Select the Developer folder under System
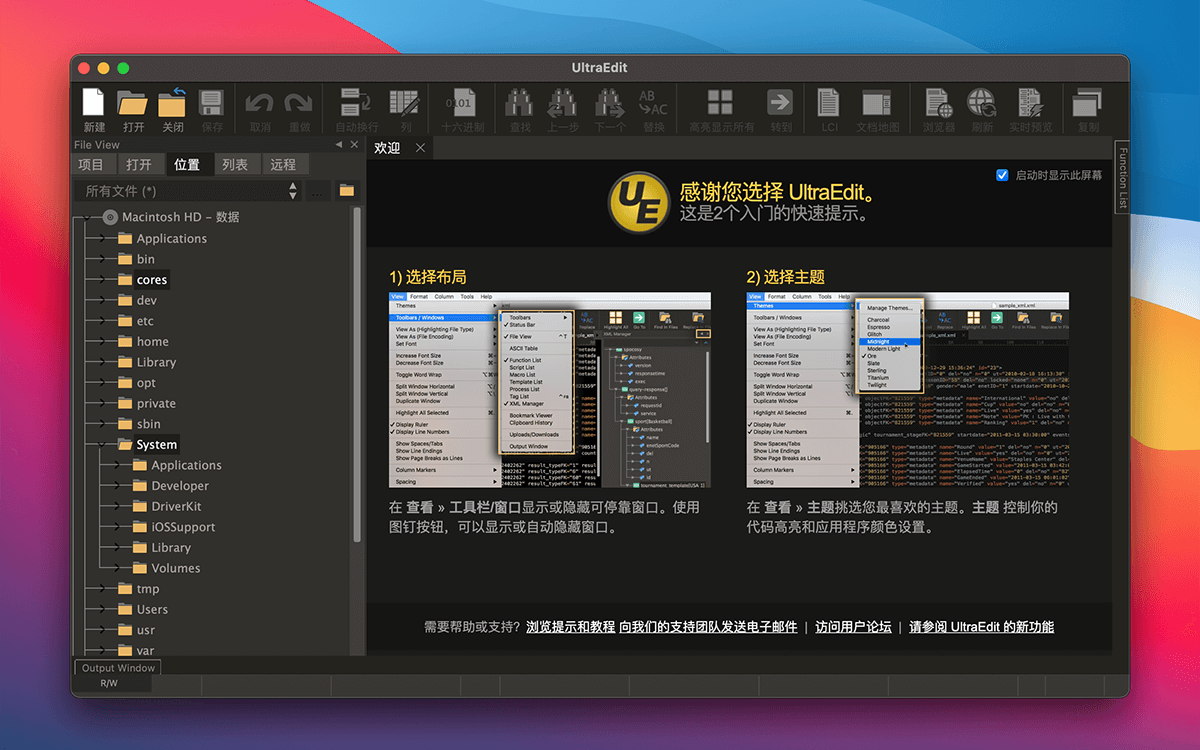The width and height of the screenshot is (1200, 750). point(180,486)
